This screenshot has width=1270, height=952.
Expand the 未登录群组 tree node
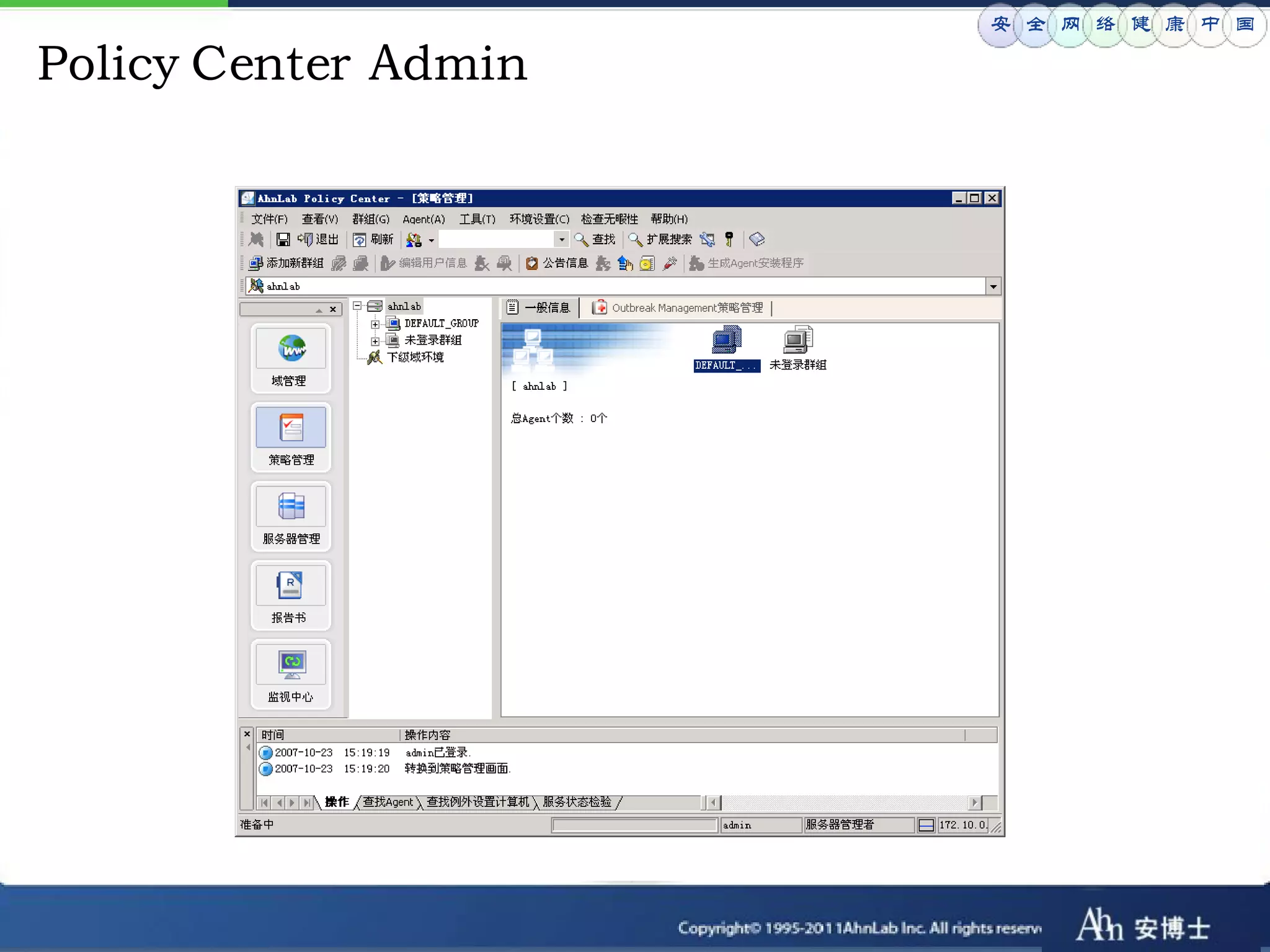tap(375, 341)
